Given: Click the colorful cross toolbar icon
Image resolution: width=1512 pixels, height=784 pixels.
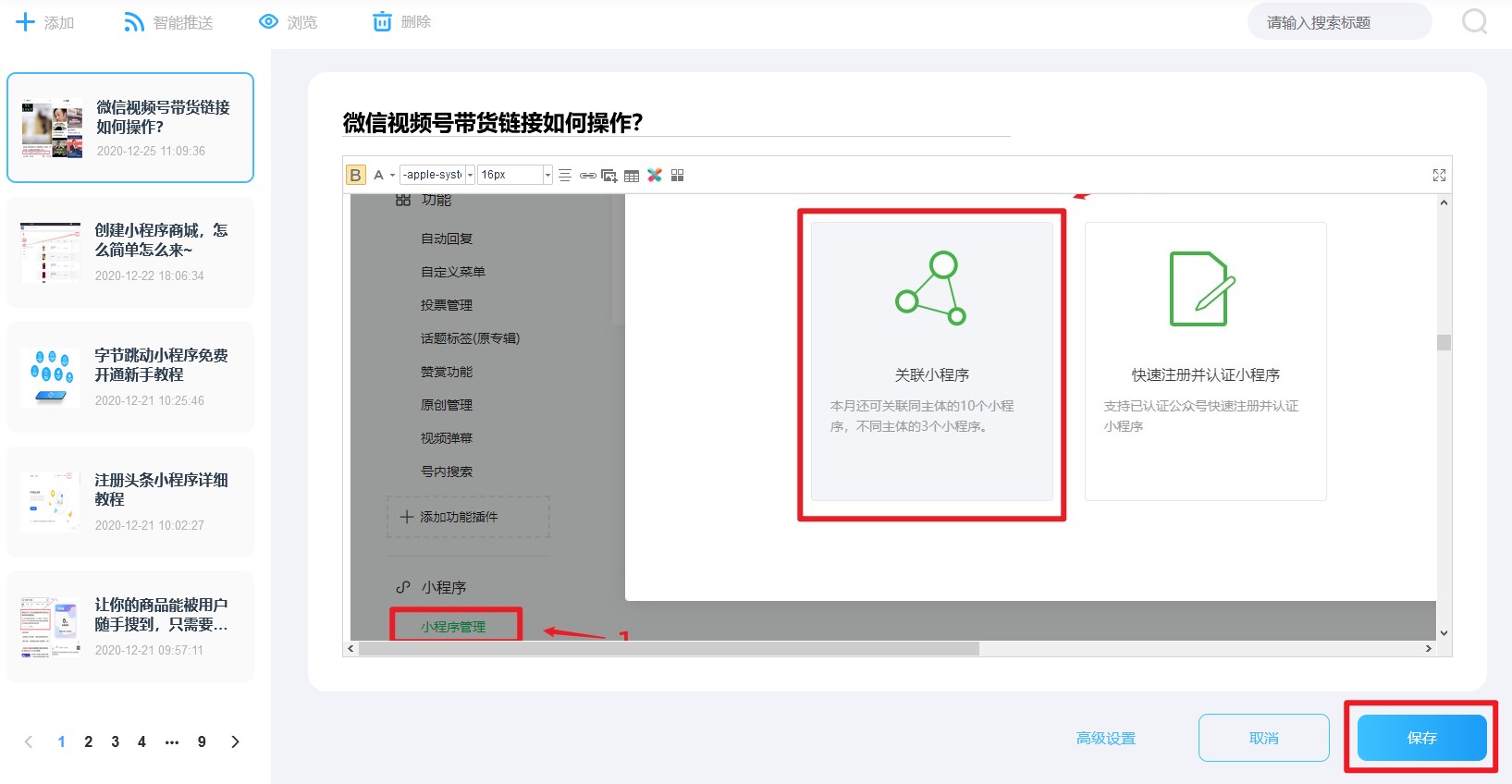Looking at the screenshot, I should tap(655, 175).
